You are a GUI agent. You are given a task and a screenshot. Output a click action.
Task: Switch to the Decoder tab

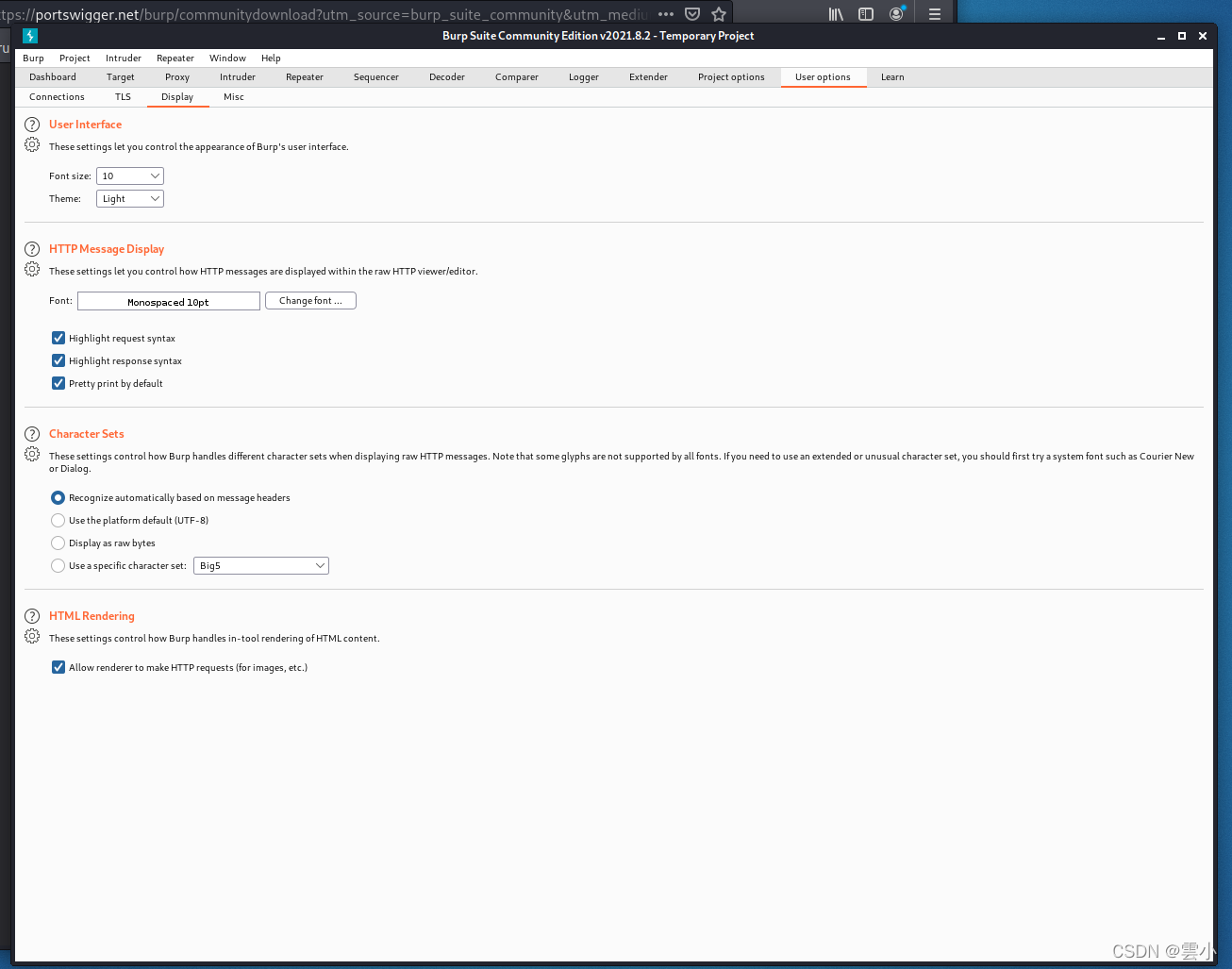(x=447, y=77)
